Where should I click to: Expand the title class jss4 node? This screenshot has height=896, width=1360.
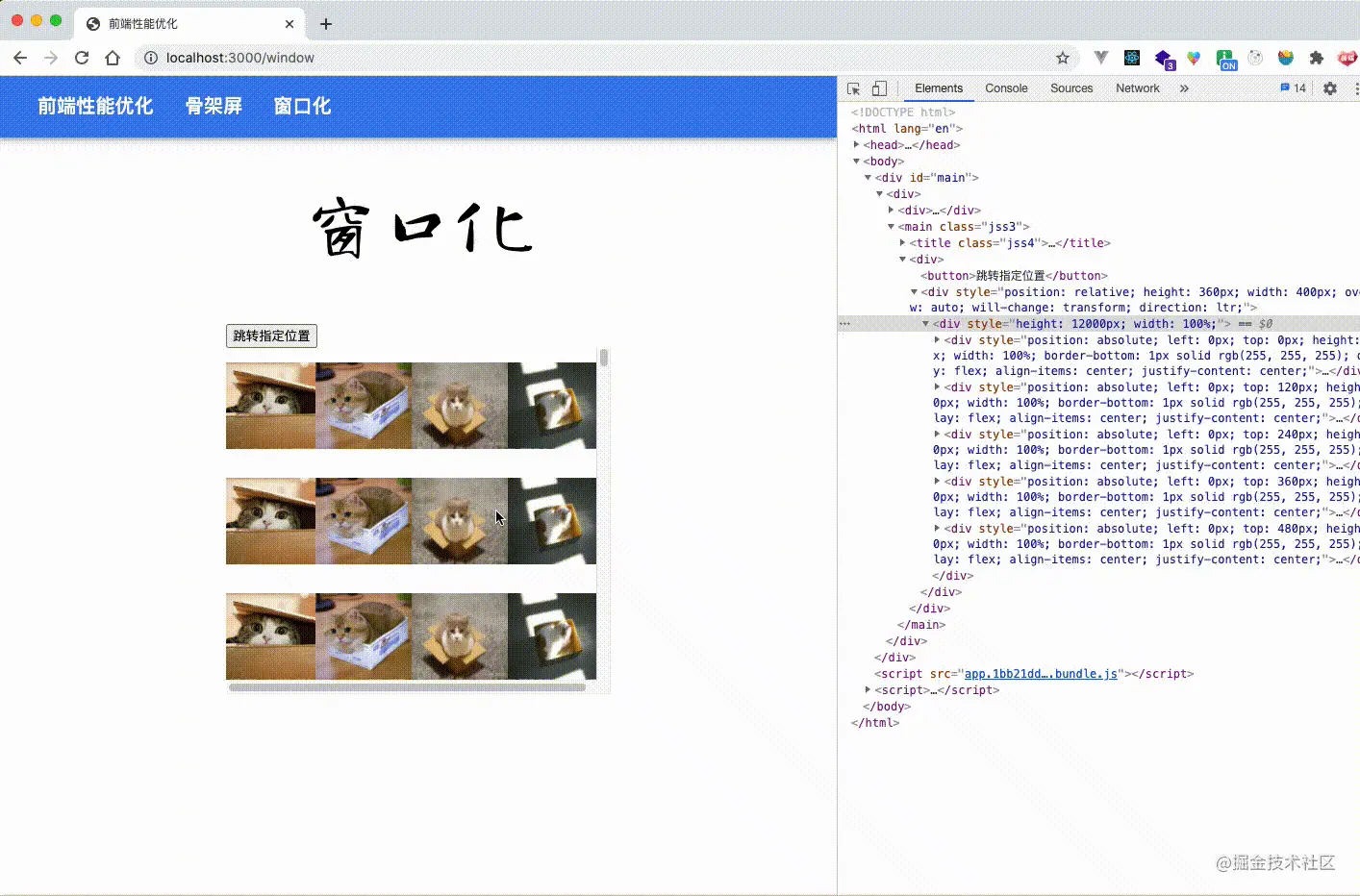pyautogui.click(x=902, y=243)
